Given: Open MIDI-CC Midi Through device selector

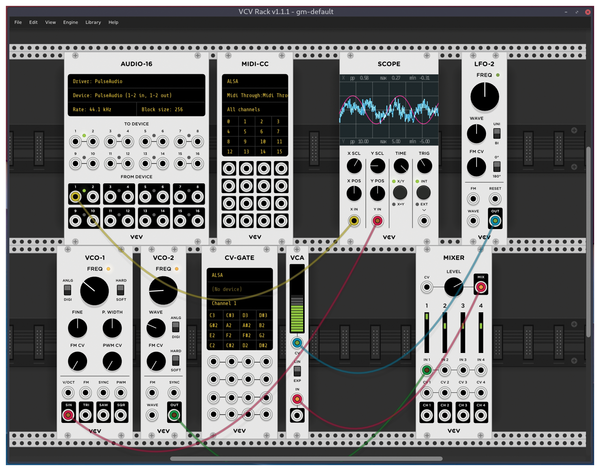Looking at the screenshot, I should (255, 95).
